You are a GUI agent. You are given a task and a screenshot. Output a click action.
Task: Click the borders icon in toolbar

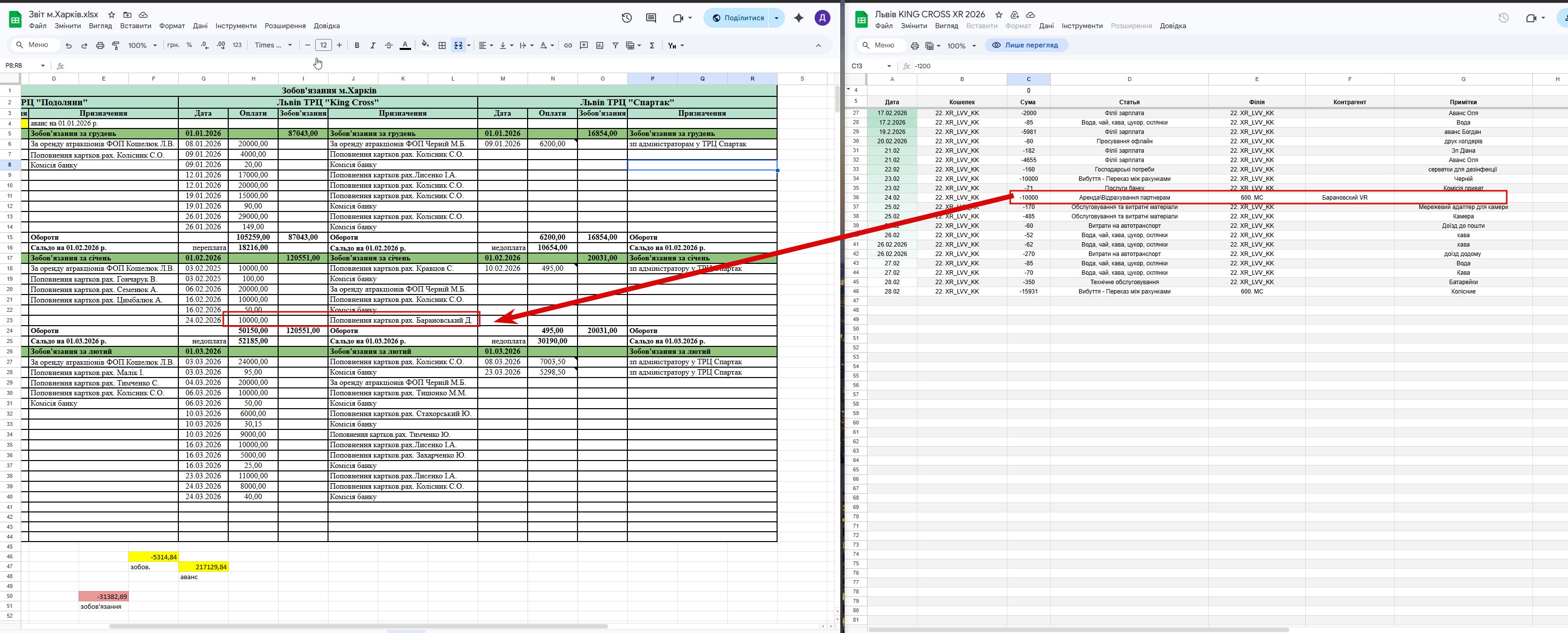coord(442,45)
